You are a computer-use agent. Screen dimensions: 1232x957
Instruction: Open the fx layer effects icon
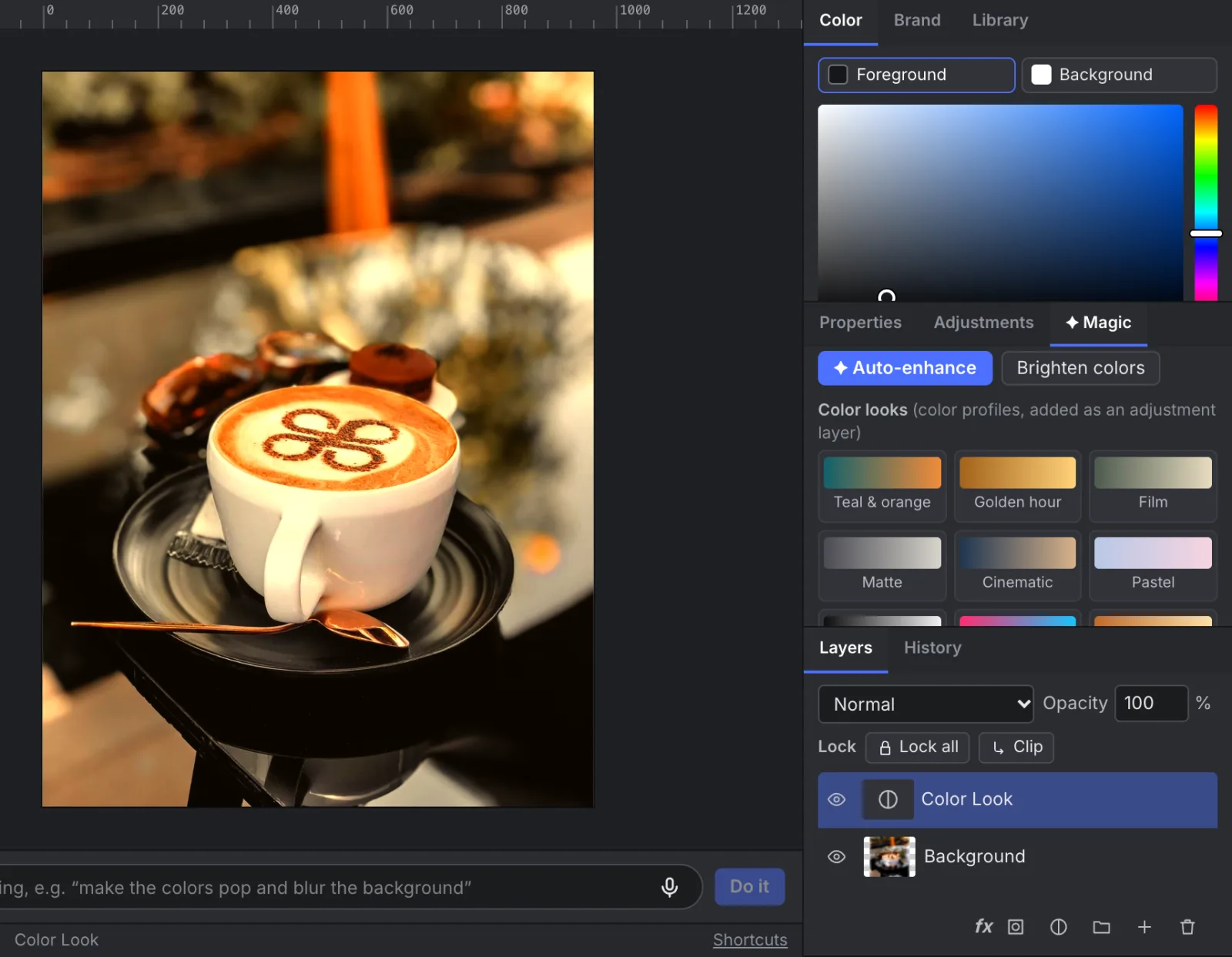click(983, 926)
